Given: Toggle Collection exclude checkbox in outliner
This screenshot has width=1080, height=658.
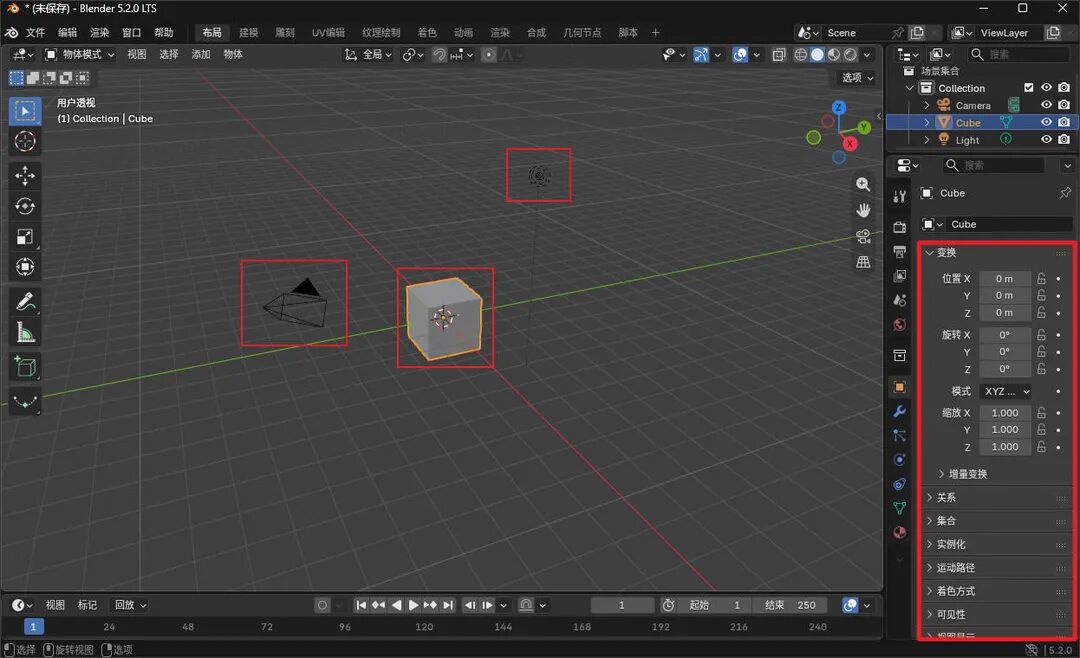Looking at the screenshot, I should (1029, 88).
